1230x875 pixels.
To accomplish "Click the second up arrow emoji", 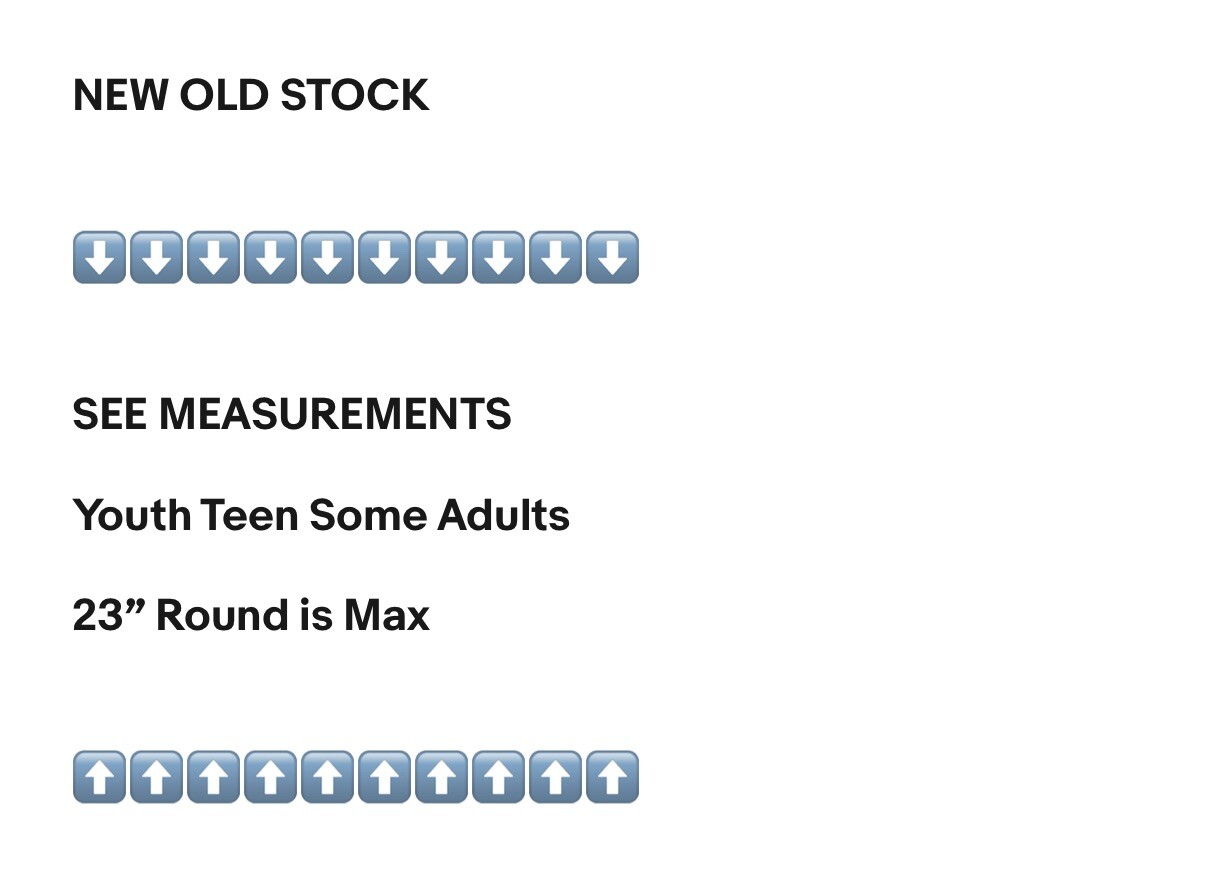I will tap(156, 777).
